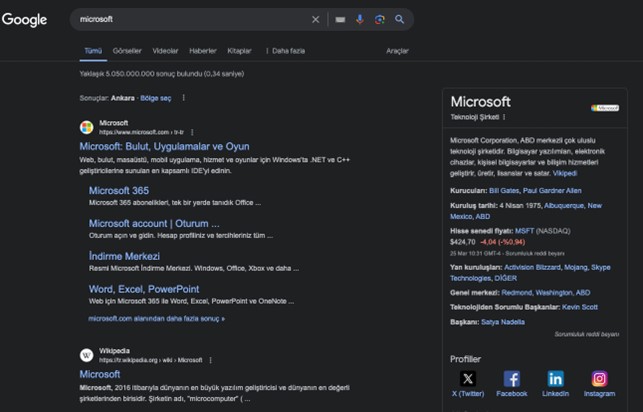Open the on-screen keyboard icon
Image resolution: width=643 pixels, height=412 pixels.
point(340,19)
